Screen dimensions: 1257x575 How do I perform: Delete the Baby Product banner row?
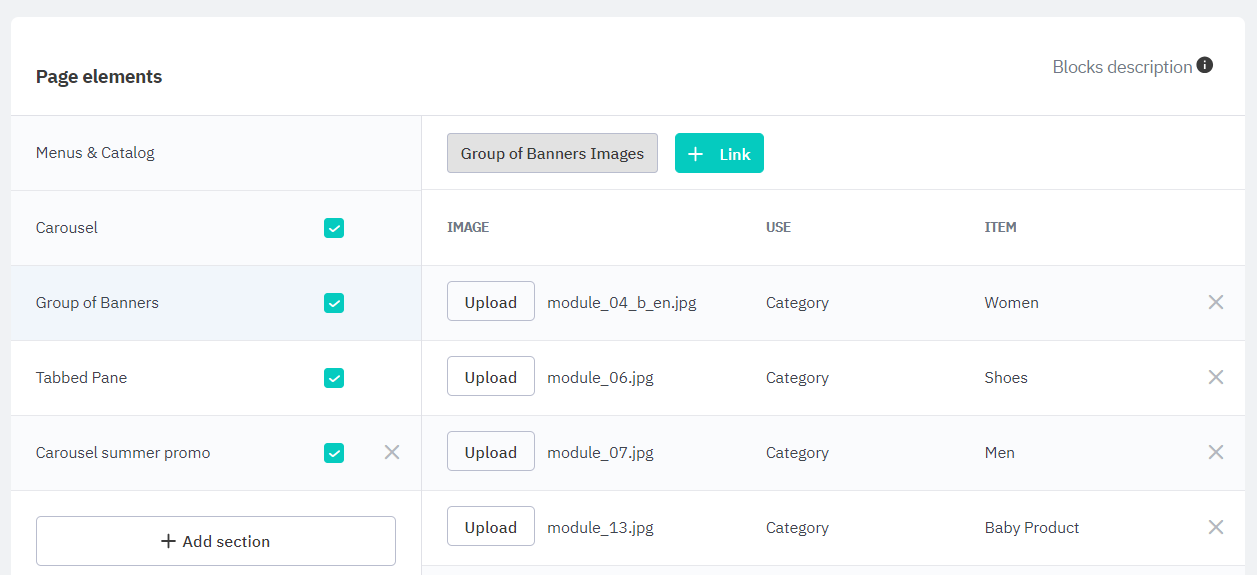pos(1215,527)
